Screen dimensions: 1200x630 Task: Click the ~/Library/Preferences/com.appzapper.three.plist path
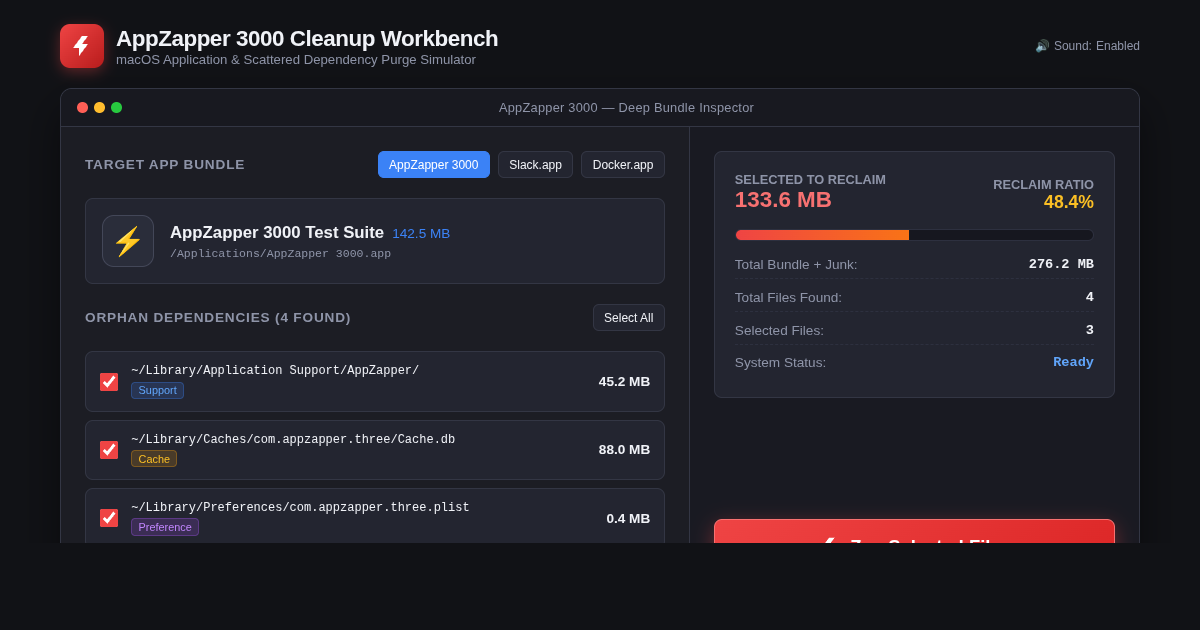pos(300,508)
